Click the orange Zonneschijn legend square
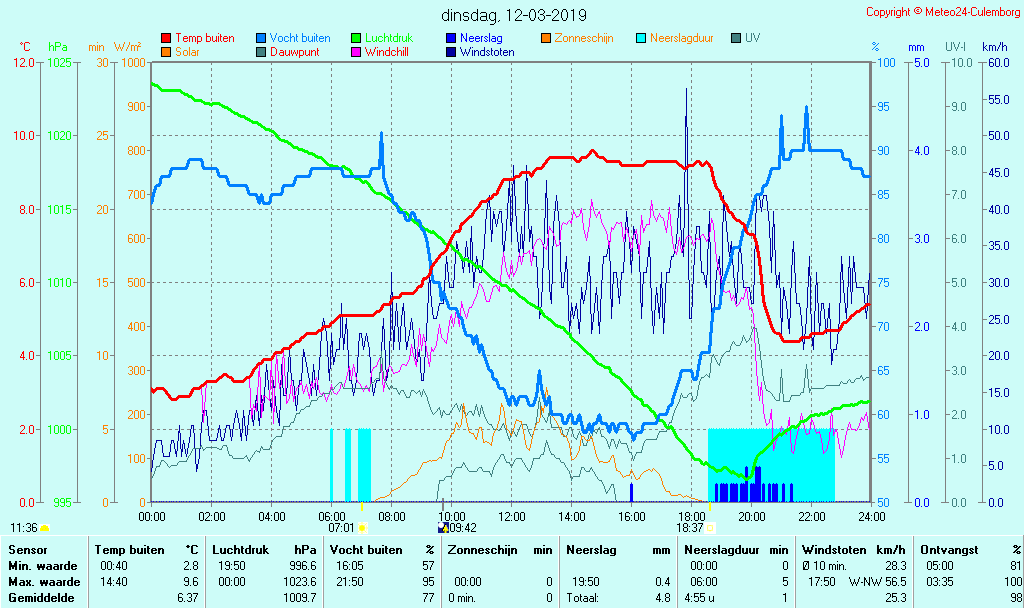Image resolution: width=1026 pixels, height=608 pixels. (545, 38)
